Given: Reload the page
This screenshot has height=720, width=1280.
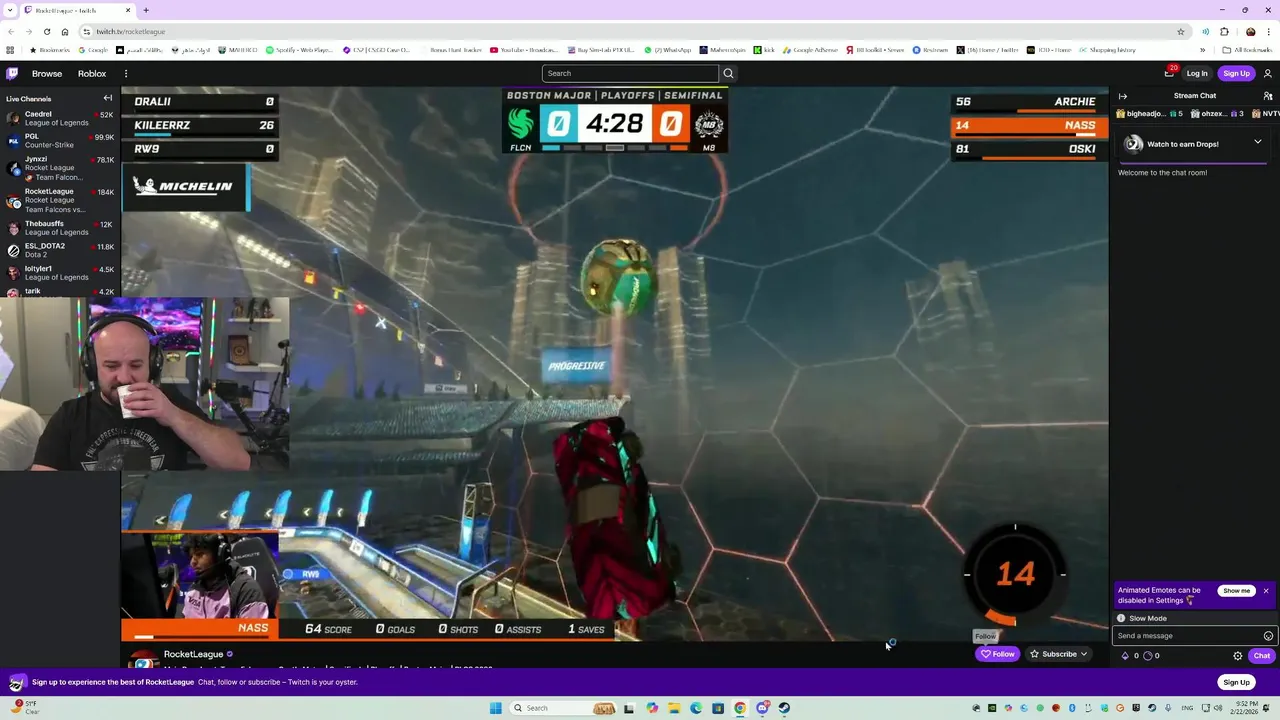Looking at the screenshot, I should click(x=47, y=31).
